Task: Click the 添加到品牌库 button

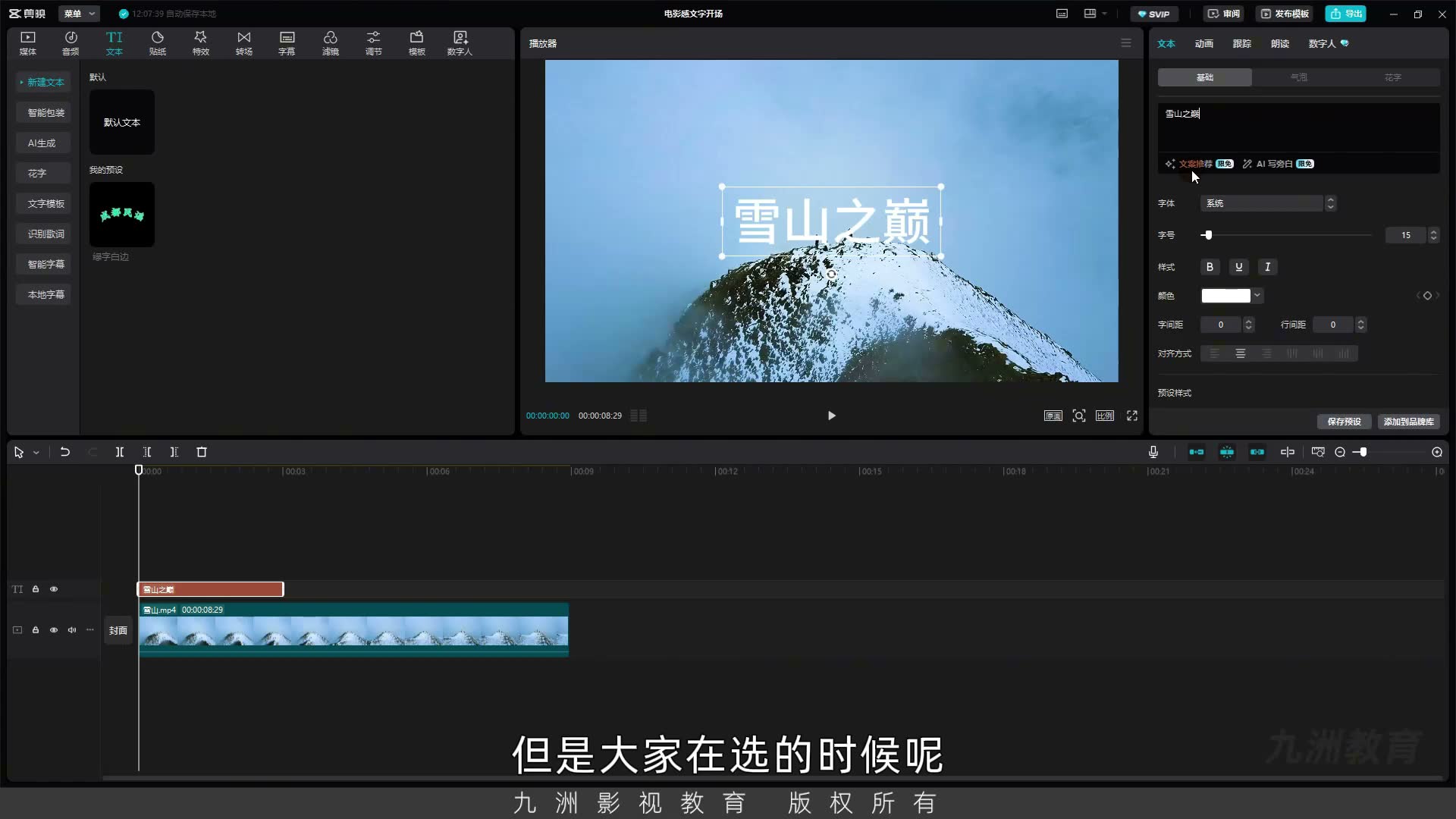Action: 1408,422
